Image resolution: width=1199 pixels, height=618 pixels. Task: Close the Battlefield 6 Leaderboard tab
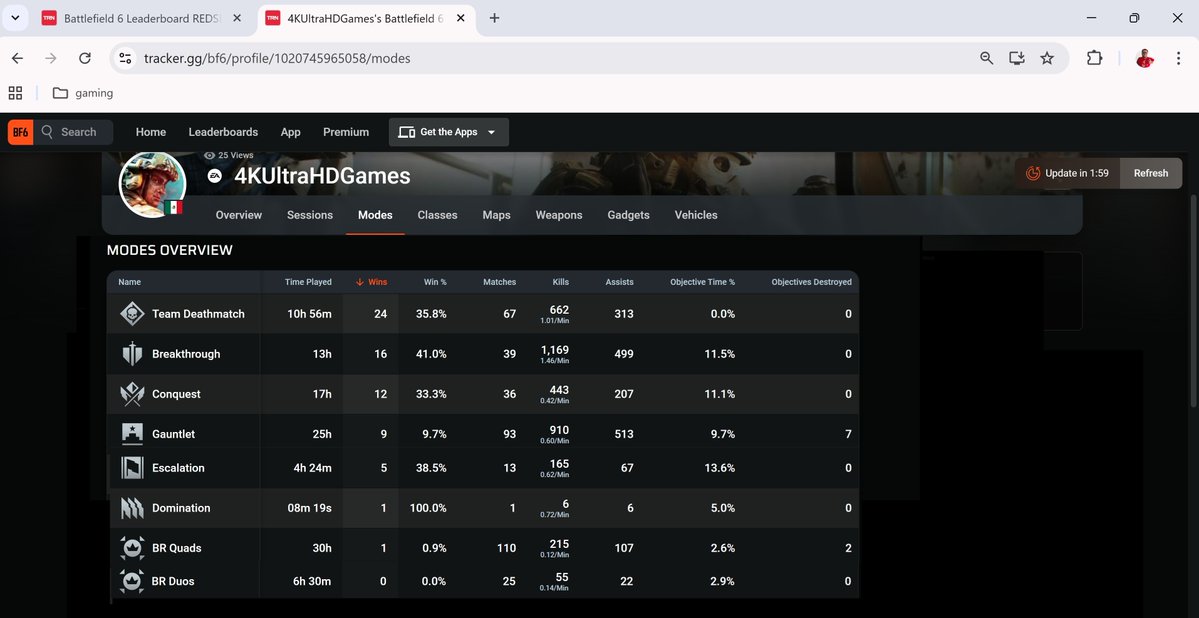(x=236, y=18)
